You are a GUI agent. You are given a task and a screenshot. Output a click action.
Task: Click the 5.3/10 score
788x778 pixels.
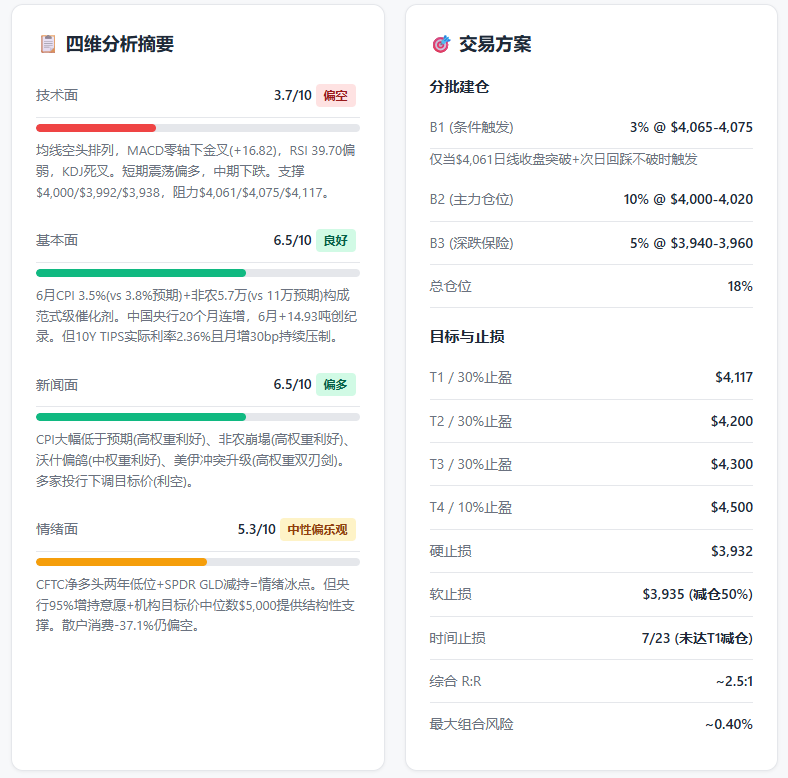(257, 529)
